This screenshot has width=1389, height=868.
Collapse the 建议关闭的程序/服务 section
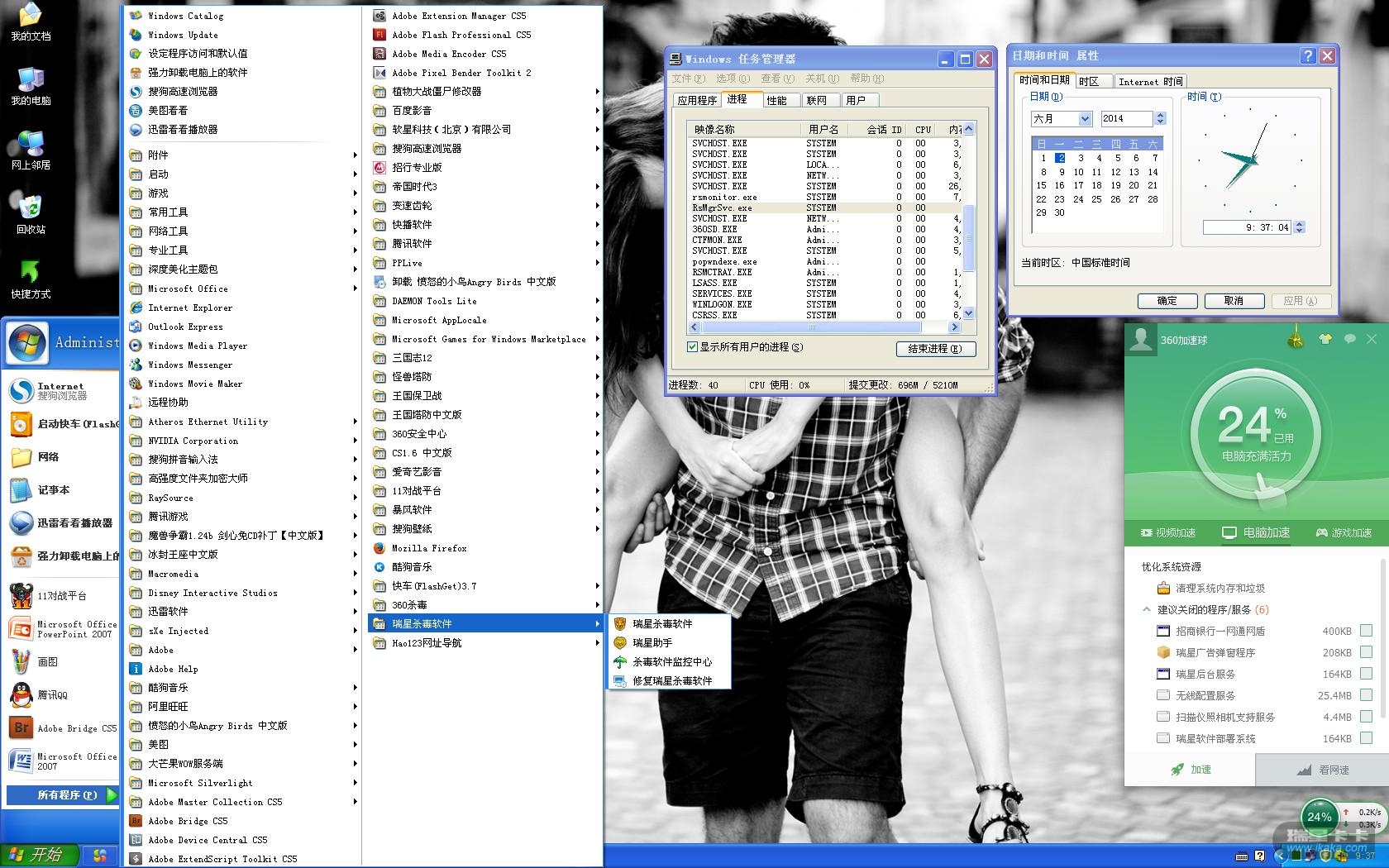[1146, 609]
